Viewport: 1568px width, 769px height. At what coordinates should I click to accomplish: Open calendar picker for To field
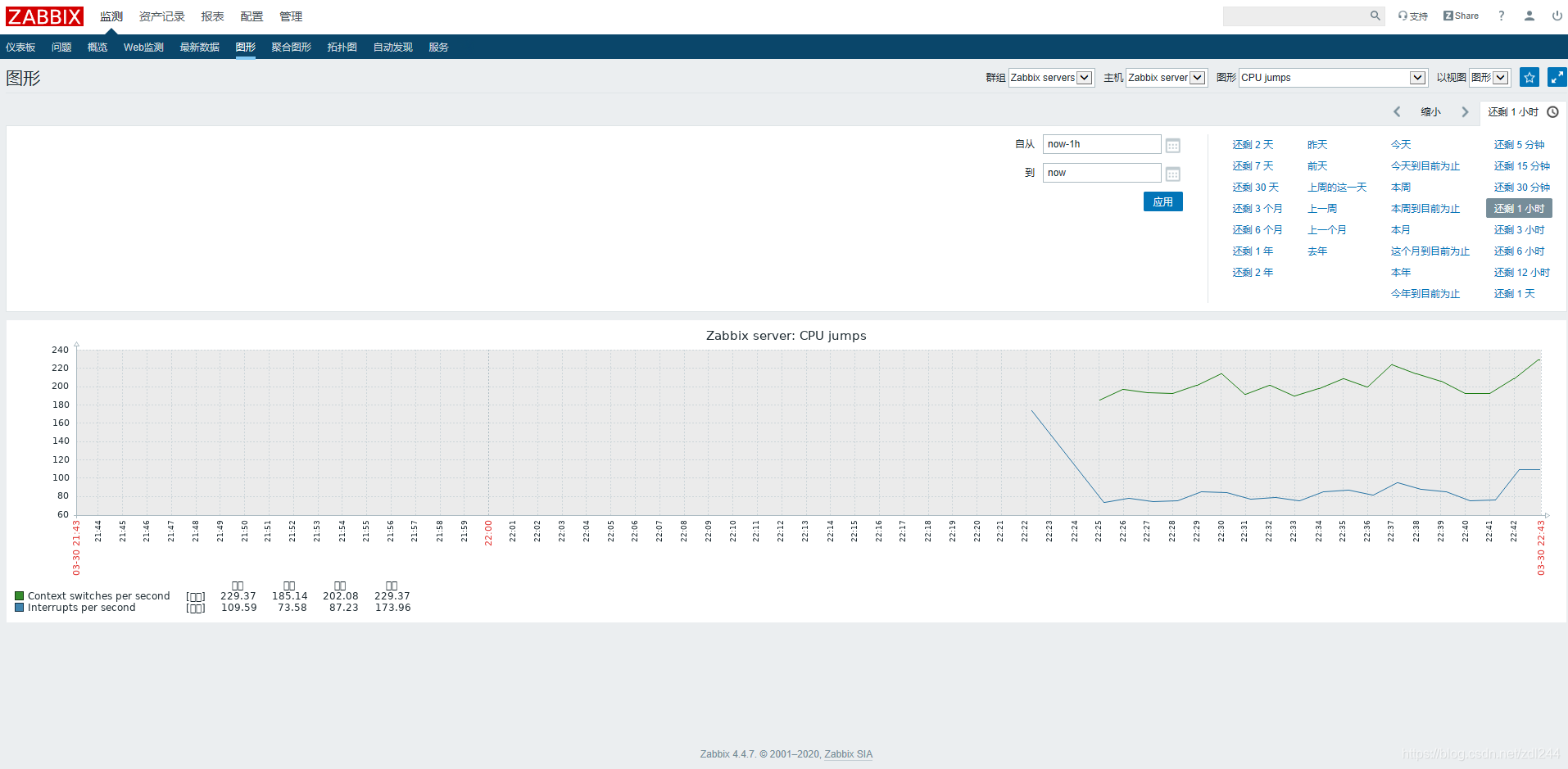[1172, 174]
